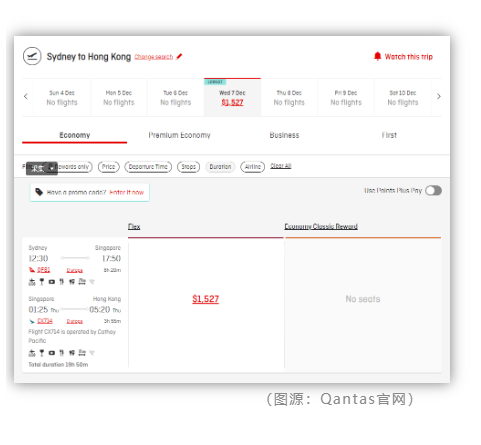Image resolution: width=481 pixels, height=445 pixels.
Task: Click the wine glass amenity icon under QF81
Action: point(42,282)
